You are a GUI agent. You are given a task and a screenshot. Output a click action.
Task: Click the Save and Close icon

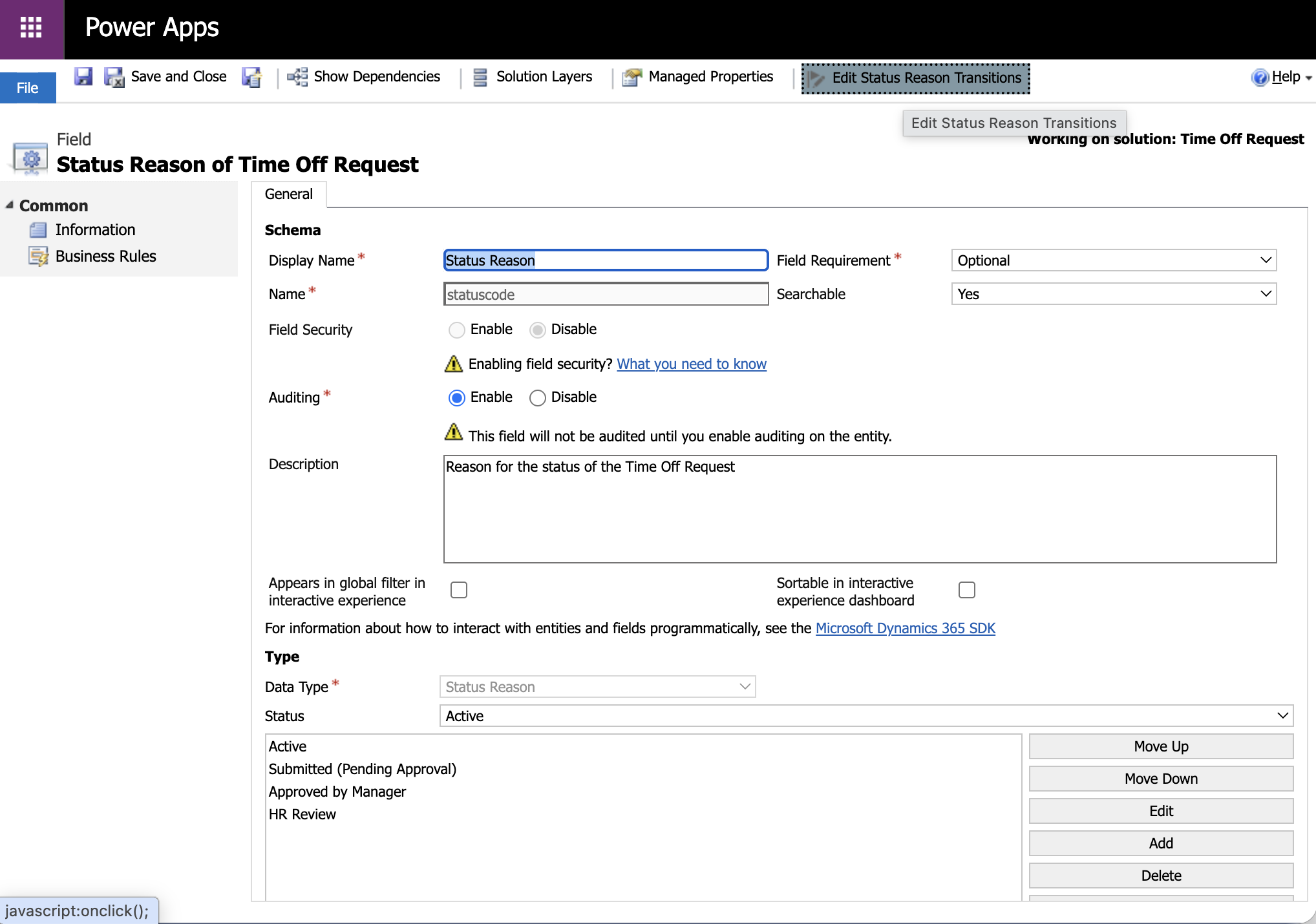coord(114,78)
